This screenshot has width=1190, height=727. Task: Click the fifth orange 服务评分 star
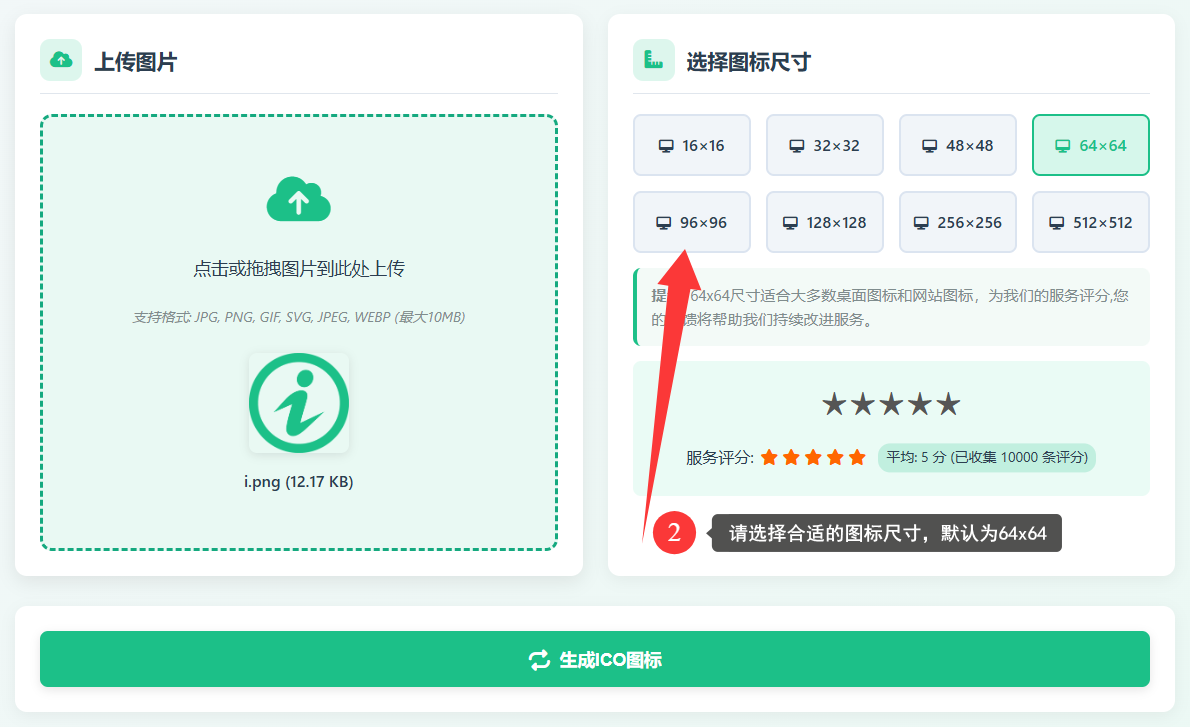[857, 457]
